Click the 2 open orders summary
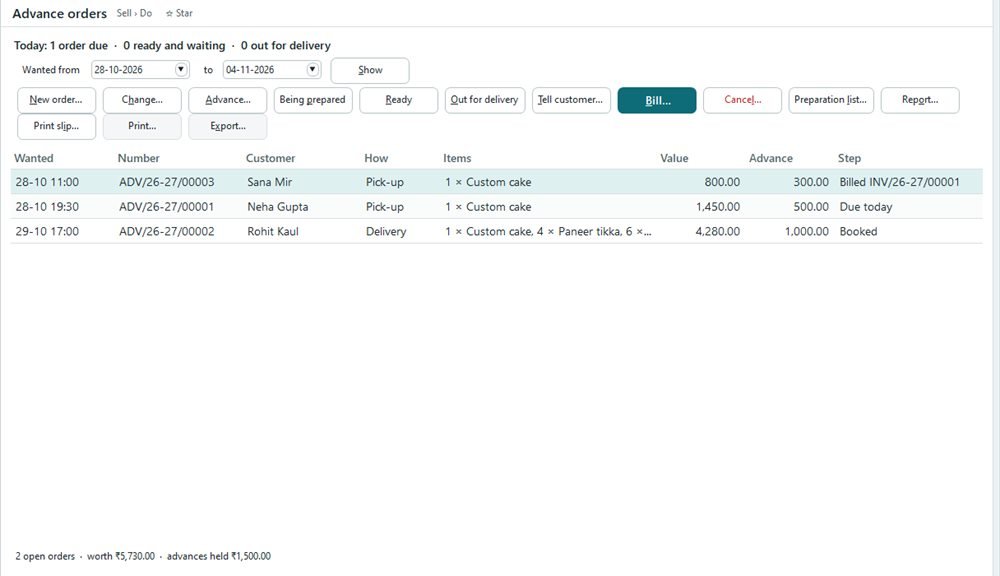1000x576 pixels. click(45, 556)
